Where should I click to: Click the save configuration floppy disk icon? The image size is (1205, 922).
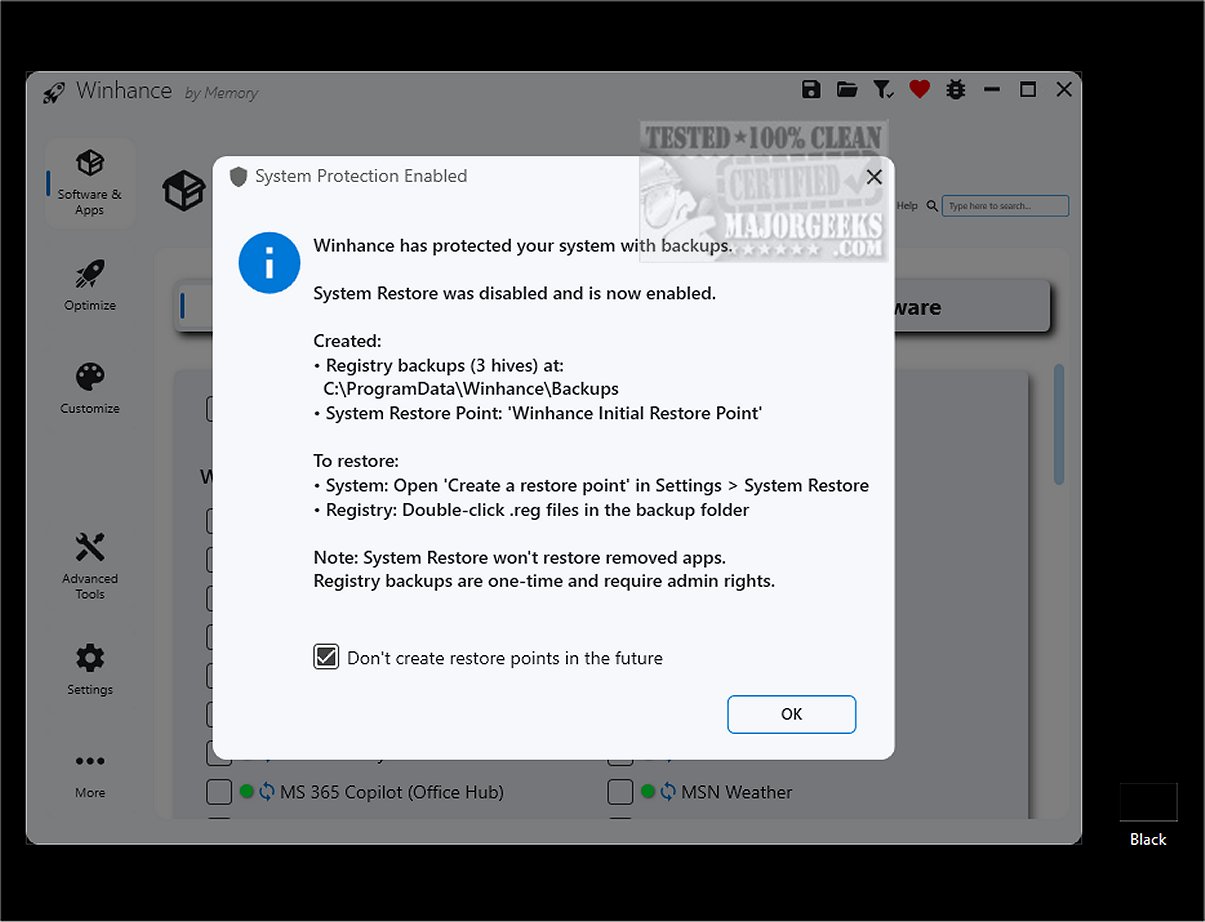(x=811, y=90)
